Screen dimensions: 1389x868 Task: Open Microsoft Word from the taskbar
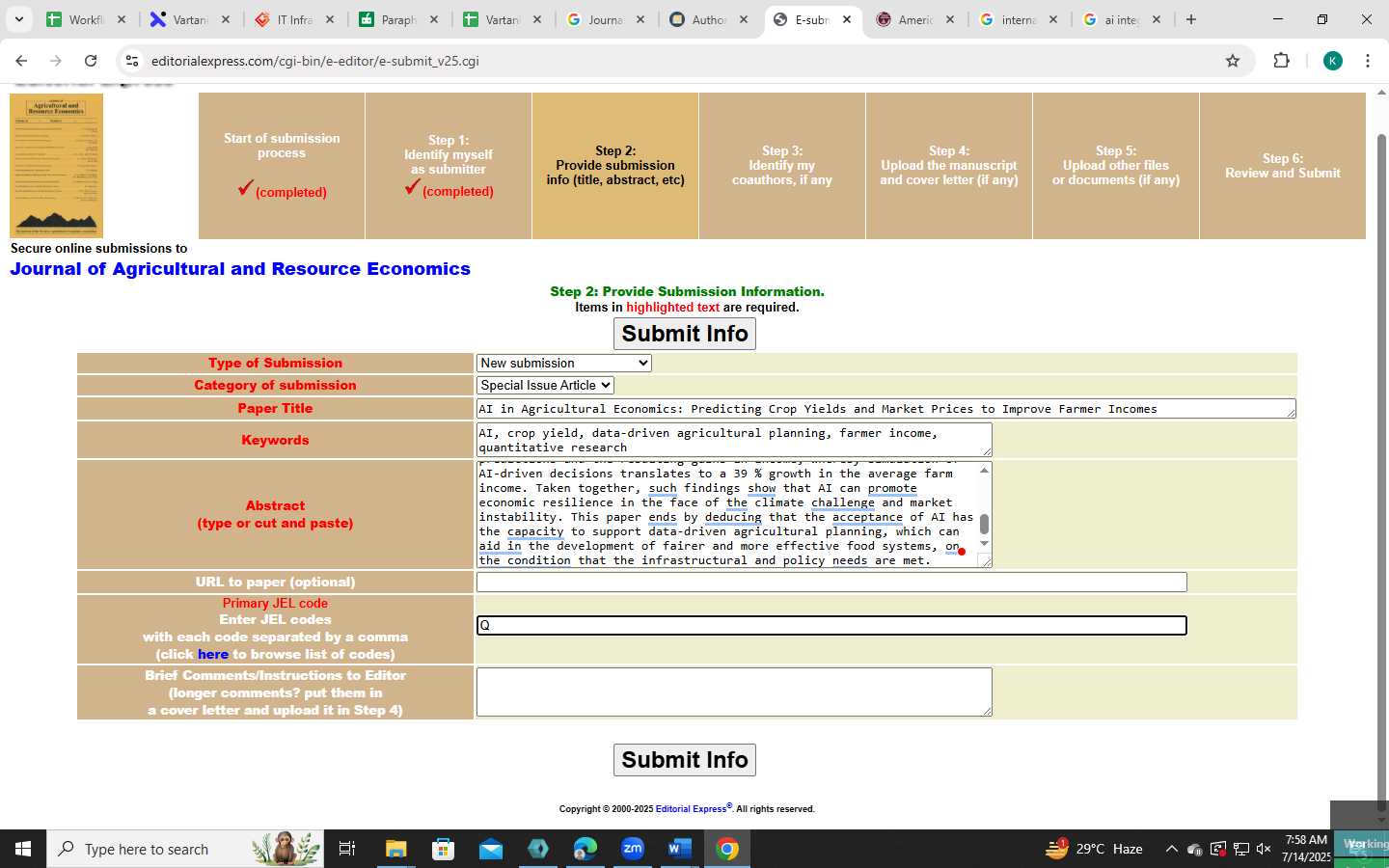coord(680,849)
